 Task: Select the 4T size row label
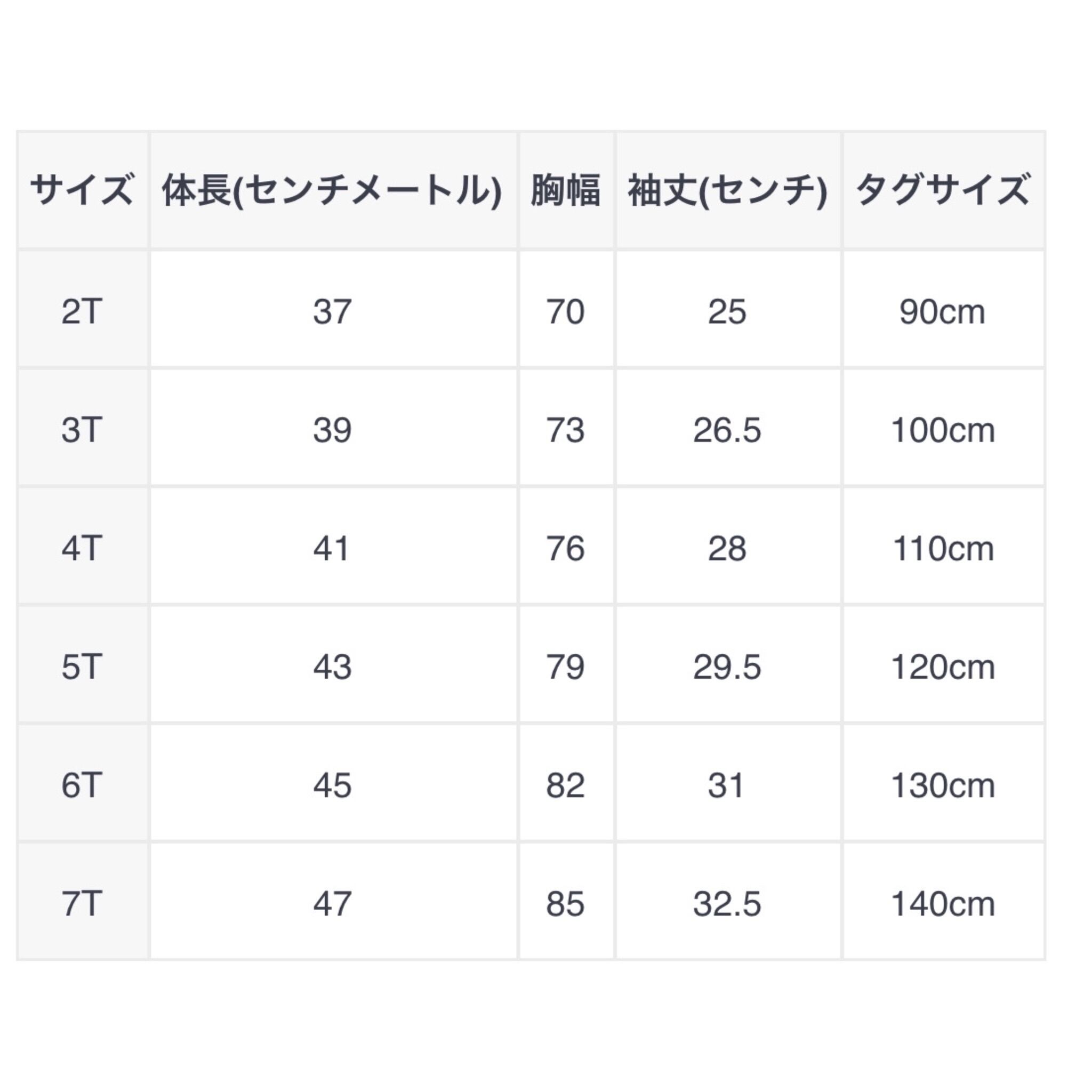click(x=83, y=548)
